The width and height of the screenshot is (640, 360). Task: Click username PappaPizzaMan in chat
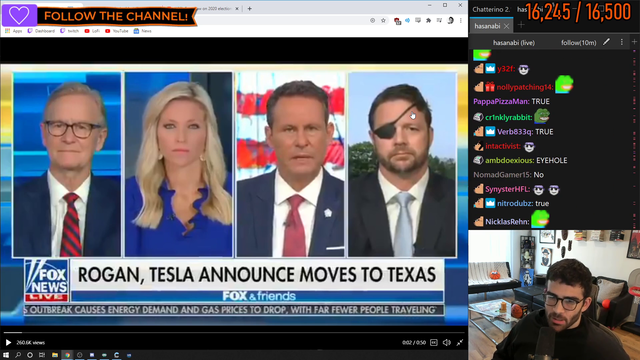(501, 101)
